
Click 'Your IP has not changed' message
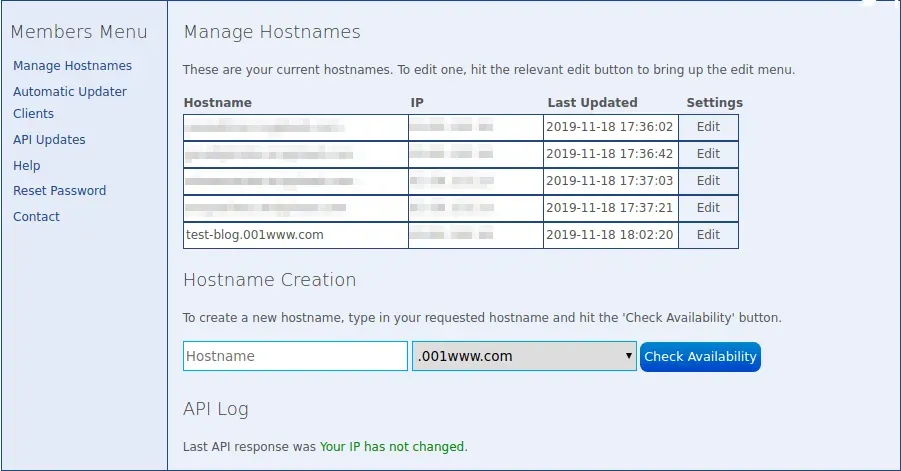coord(392,447)
